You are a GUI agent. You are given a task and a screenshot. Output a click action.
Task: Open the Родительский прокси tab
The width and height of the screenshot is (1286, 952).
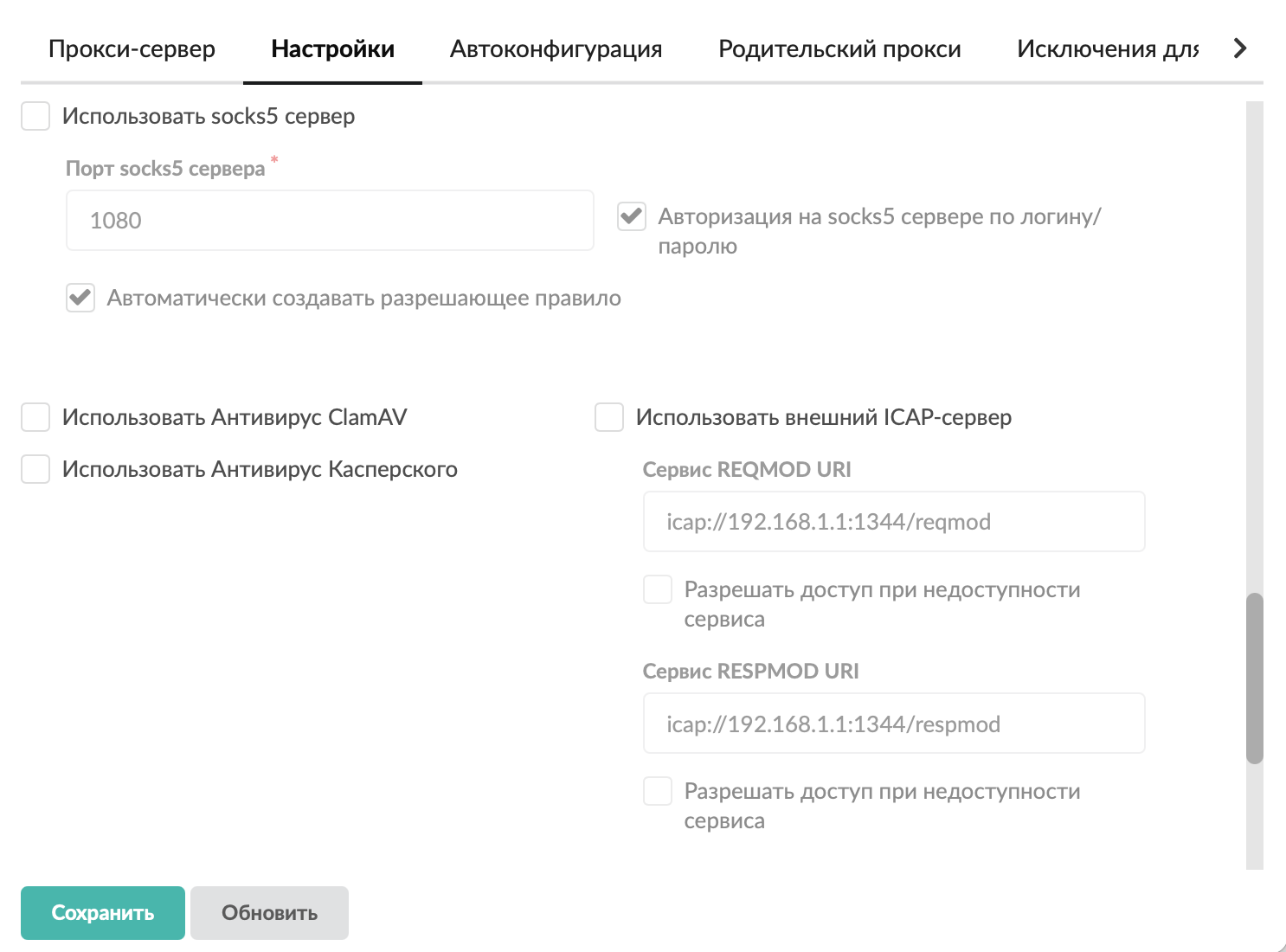(x=839, y=49)
